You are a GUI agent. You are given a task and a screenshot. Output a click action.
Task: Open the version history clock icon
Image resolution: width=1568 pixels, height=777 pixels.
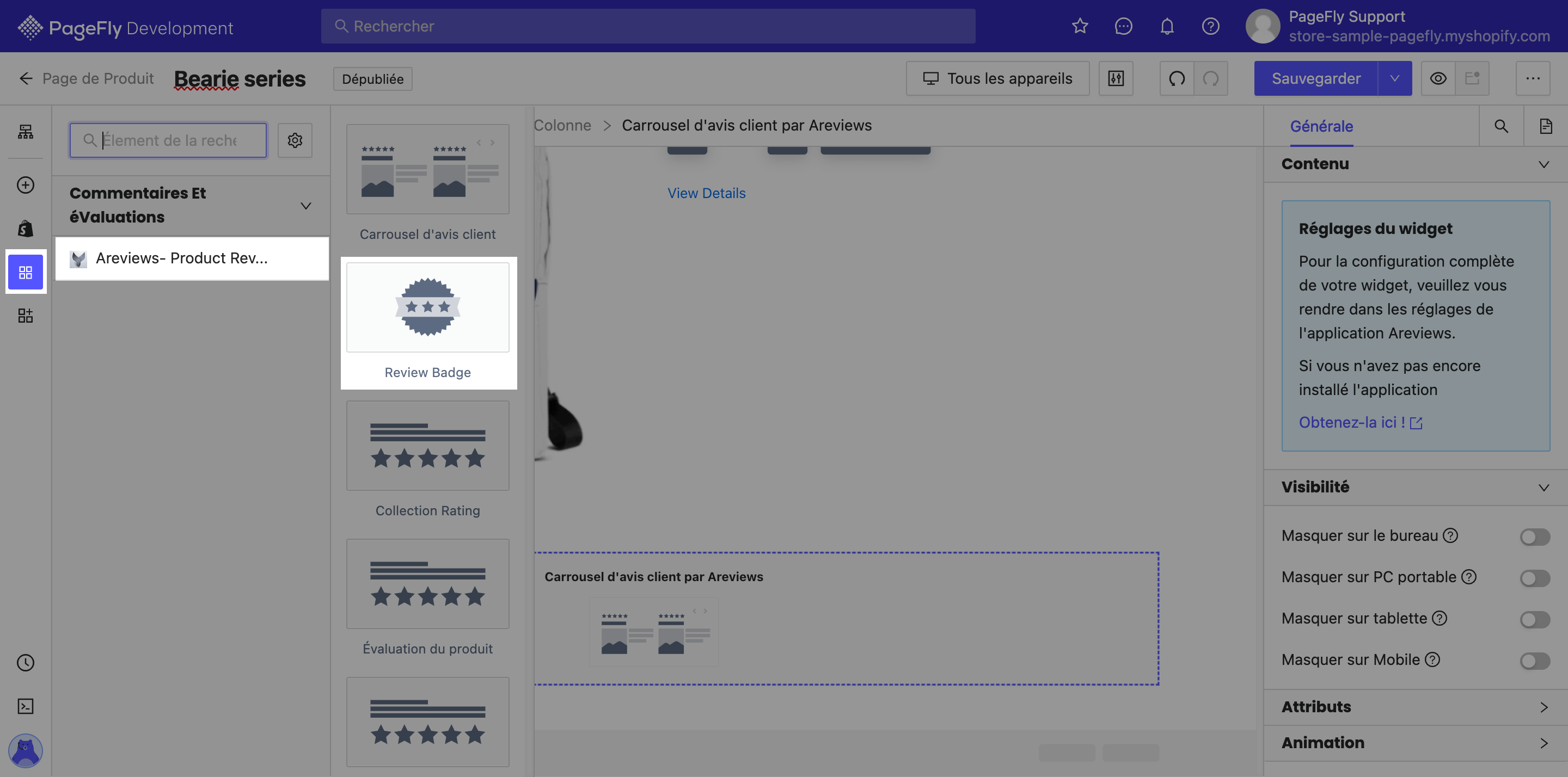[x=26, y=663]
